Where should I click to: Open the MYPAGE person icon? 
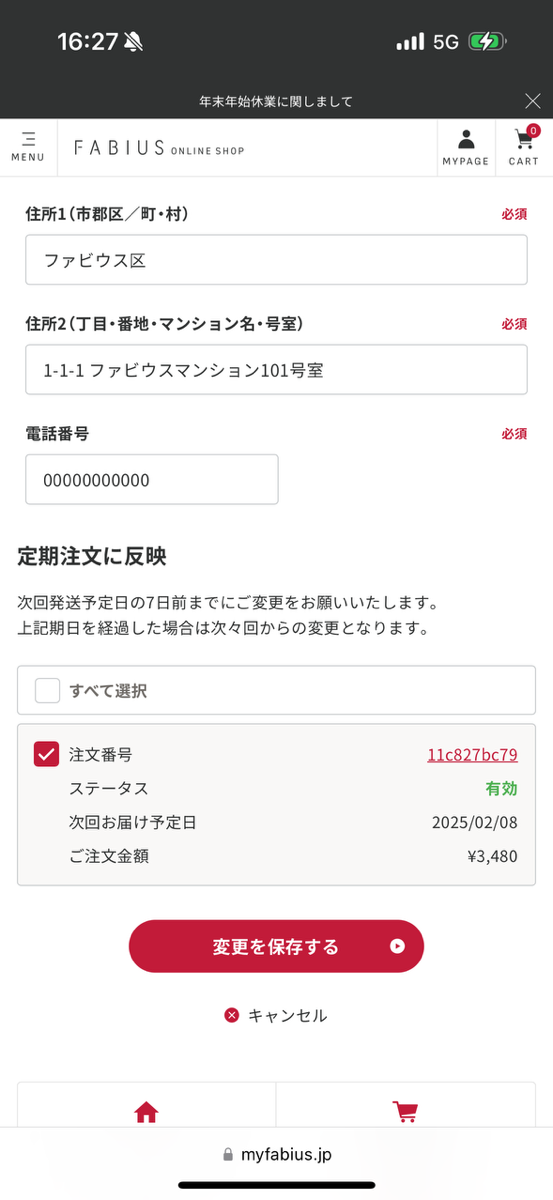[x=466, y=147]
